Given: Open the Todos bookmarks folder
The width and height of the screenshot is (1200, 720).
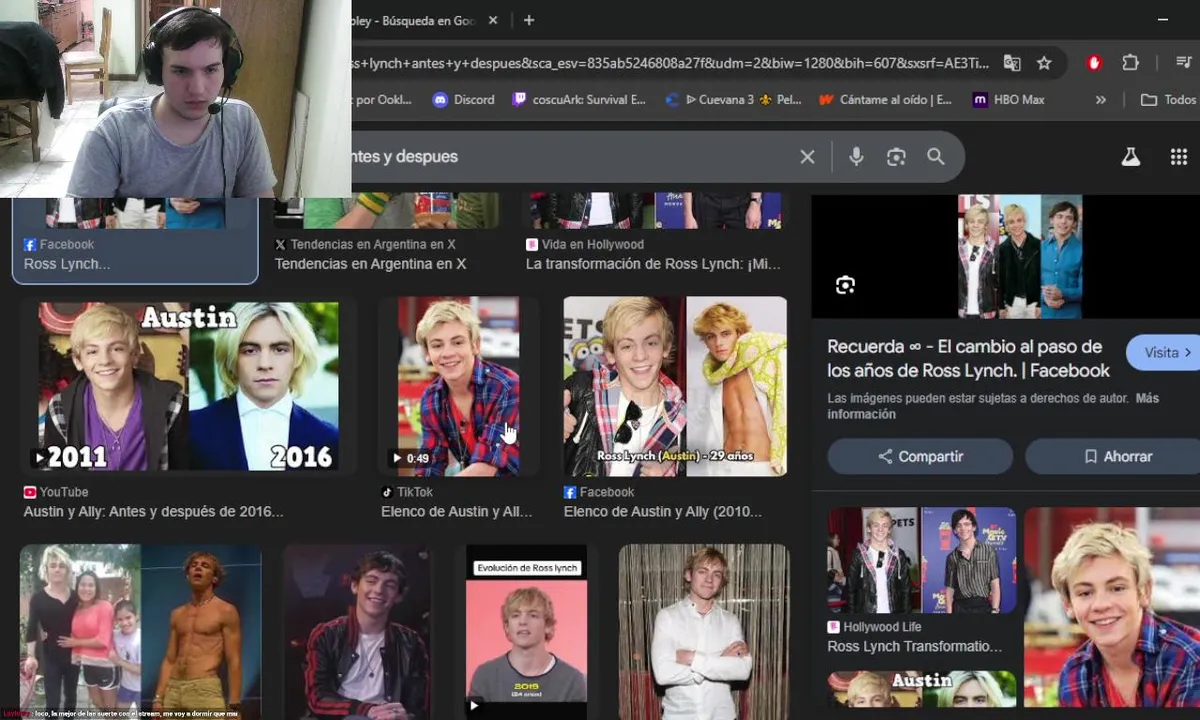Looking at the screenshot, I should (x=1168, y=99).
